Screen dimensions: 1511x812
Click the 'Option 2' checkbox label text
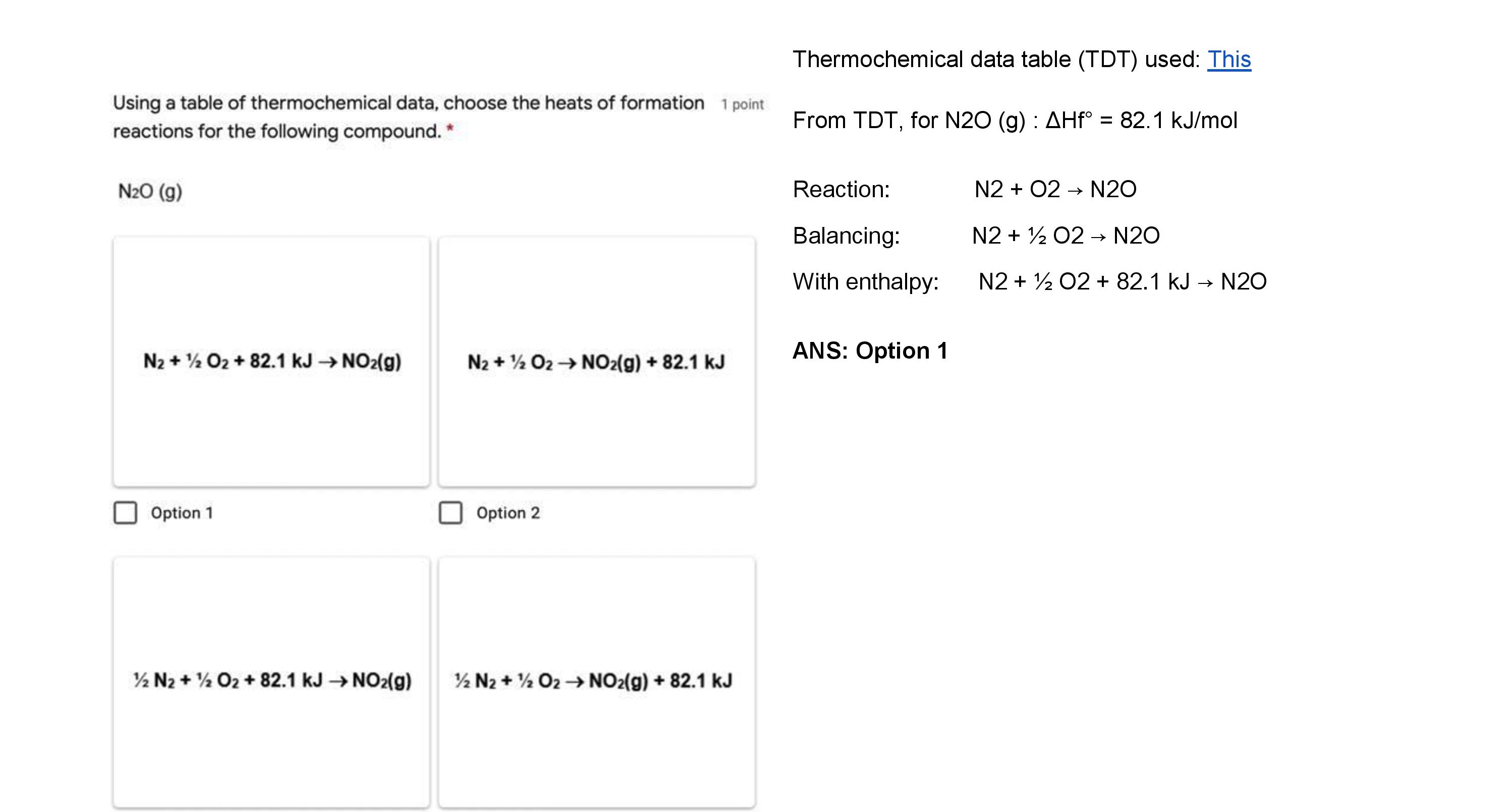pyautogui.click(x=508, y=513)
